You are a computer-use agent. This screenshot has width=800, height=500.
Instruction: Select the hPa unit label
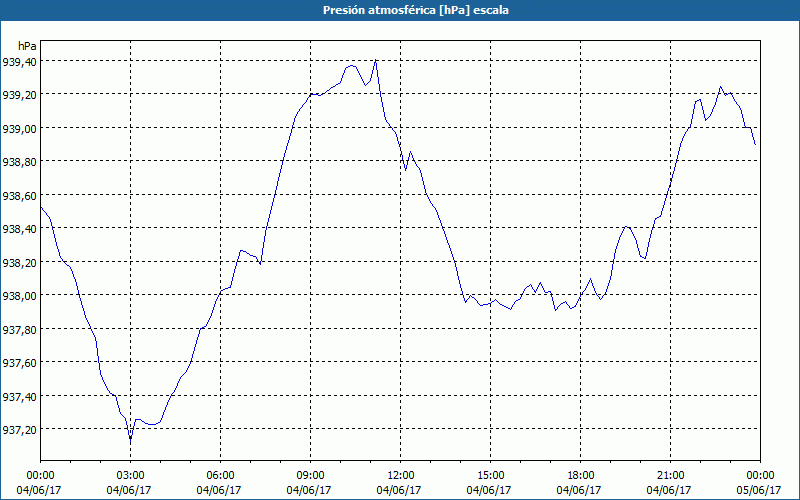27,46
